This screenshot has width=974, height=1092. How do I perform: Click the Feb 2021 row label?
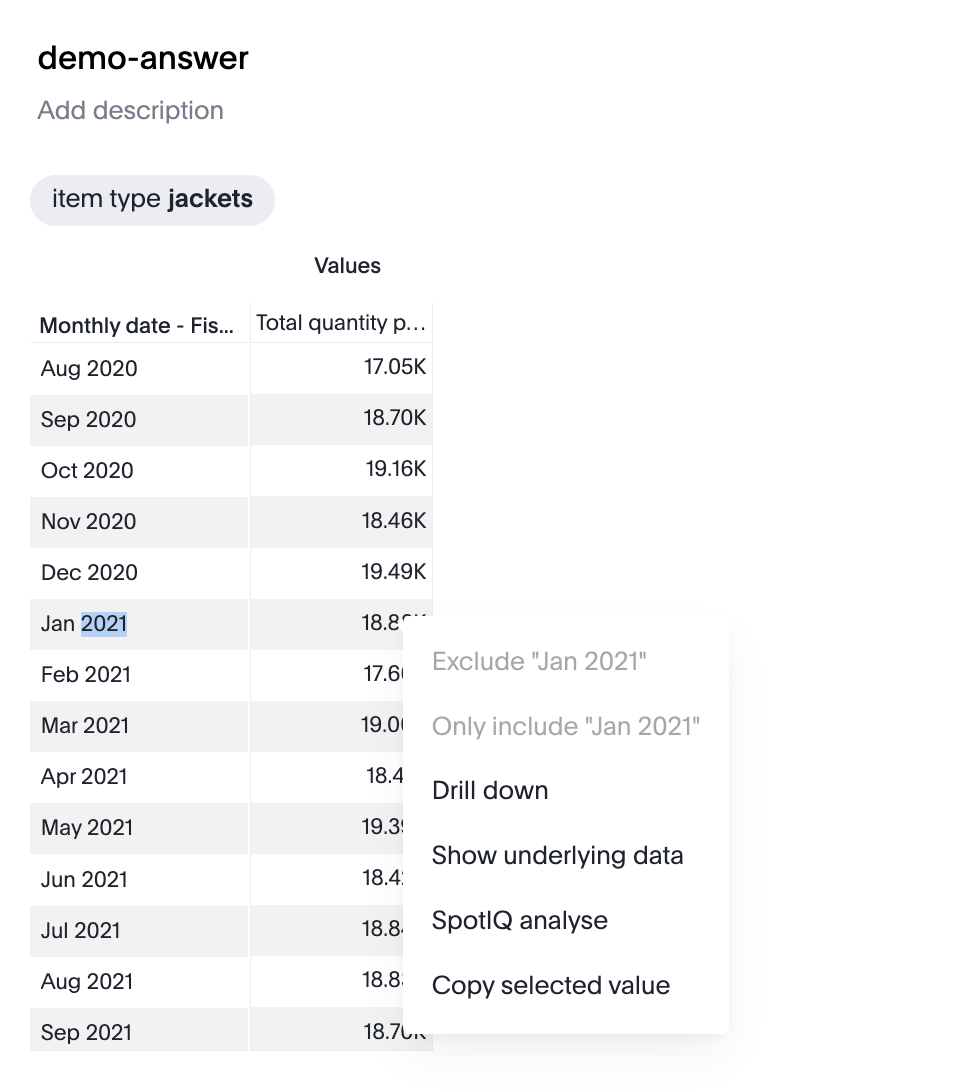click(x=83, y=674)
